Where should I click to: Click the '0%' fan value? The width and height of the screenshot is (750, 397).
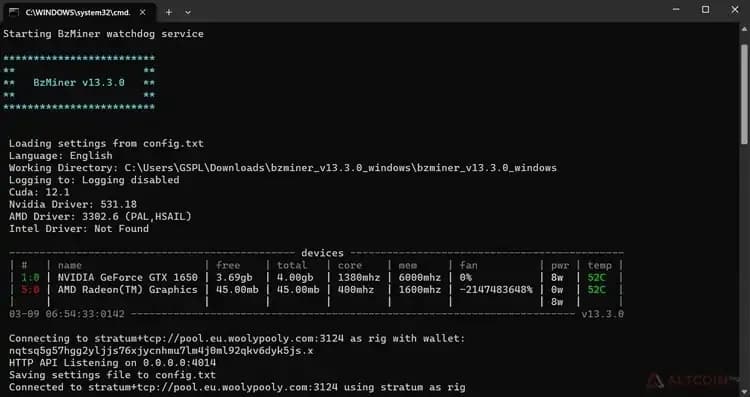tap(466, 277)
